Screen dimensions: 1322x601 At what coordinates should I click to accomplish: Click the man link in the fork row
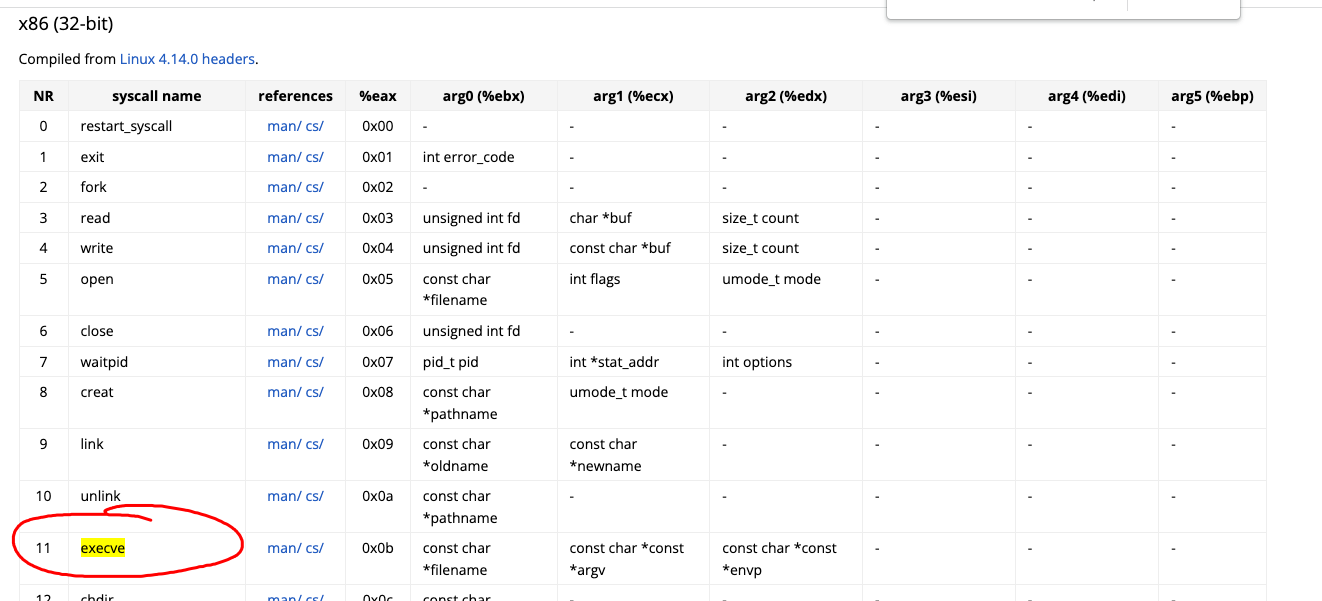pyautogui.click(x=283, y=187)
